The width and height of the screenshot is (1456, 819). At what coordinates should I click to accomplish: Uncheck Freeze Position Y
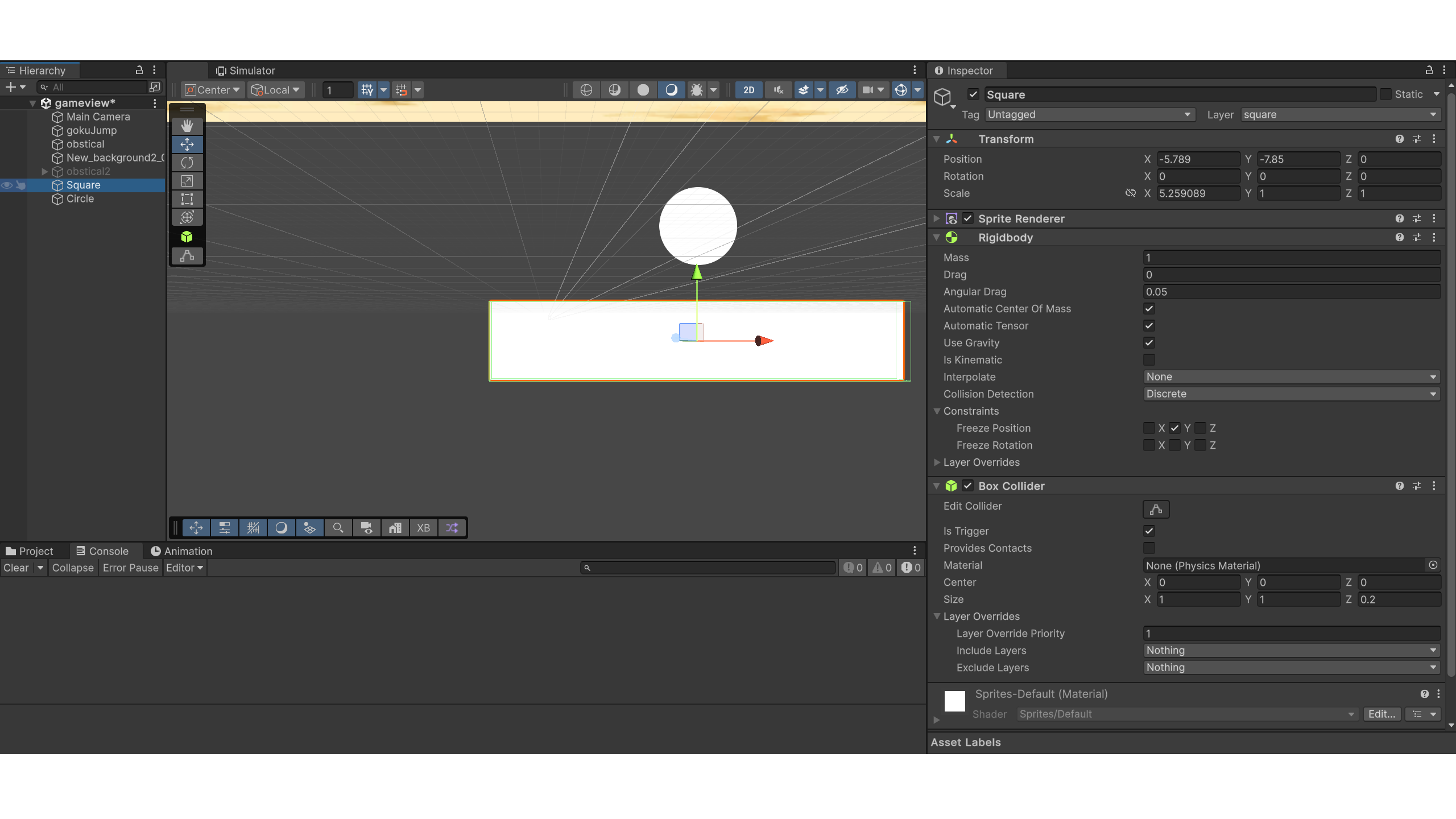tap(1174, 428)
